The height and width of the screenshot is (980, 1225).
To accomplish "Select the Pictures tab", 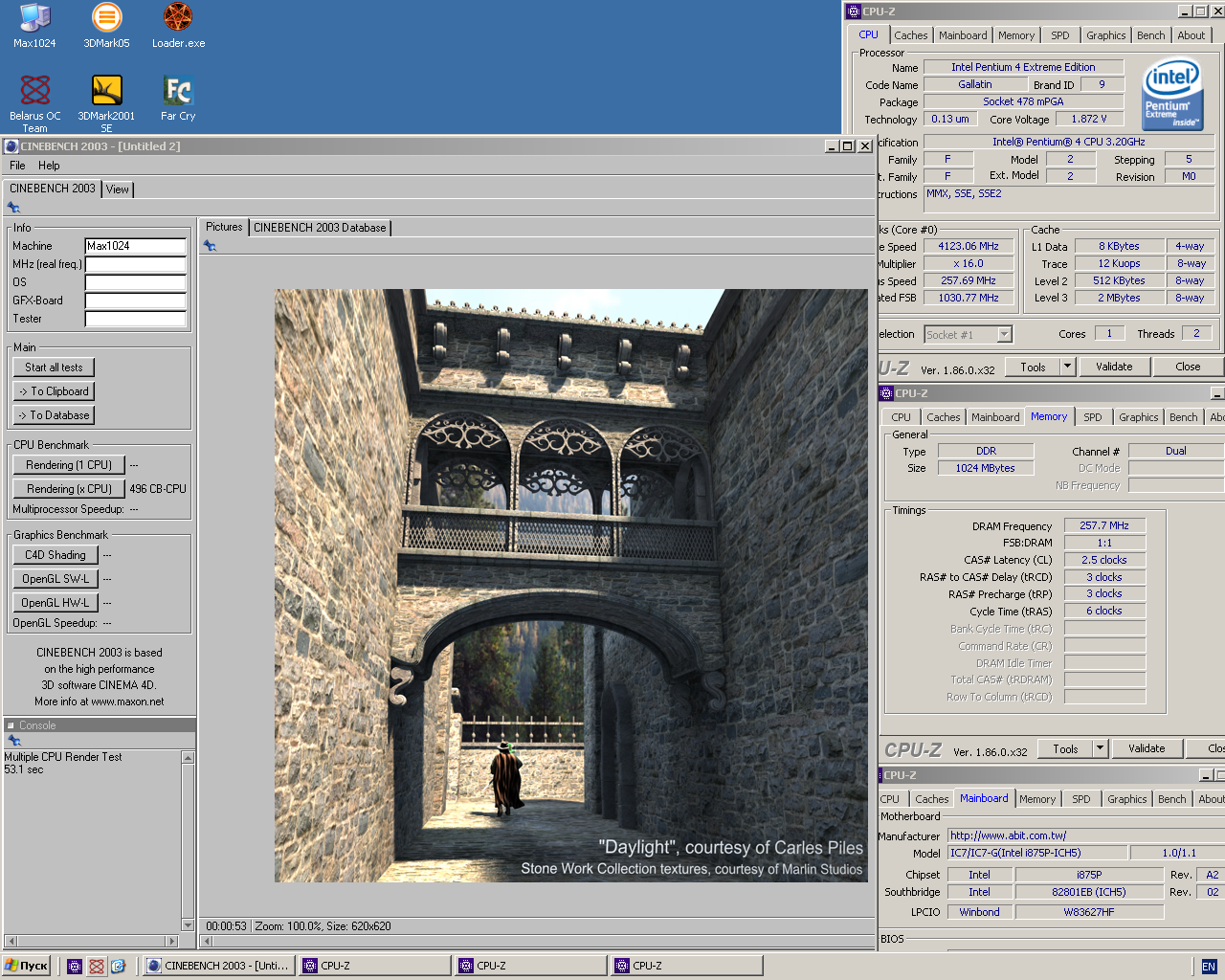I will pyautogui.click(x=224, y=227).
